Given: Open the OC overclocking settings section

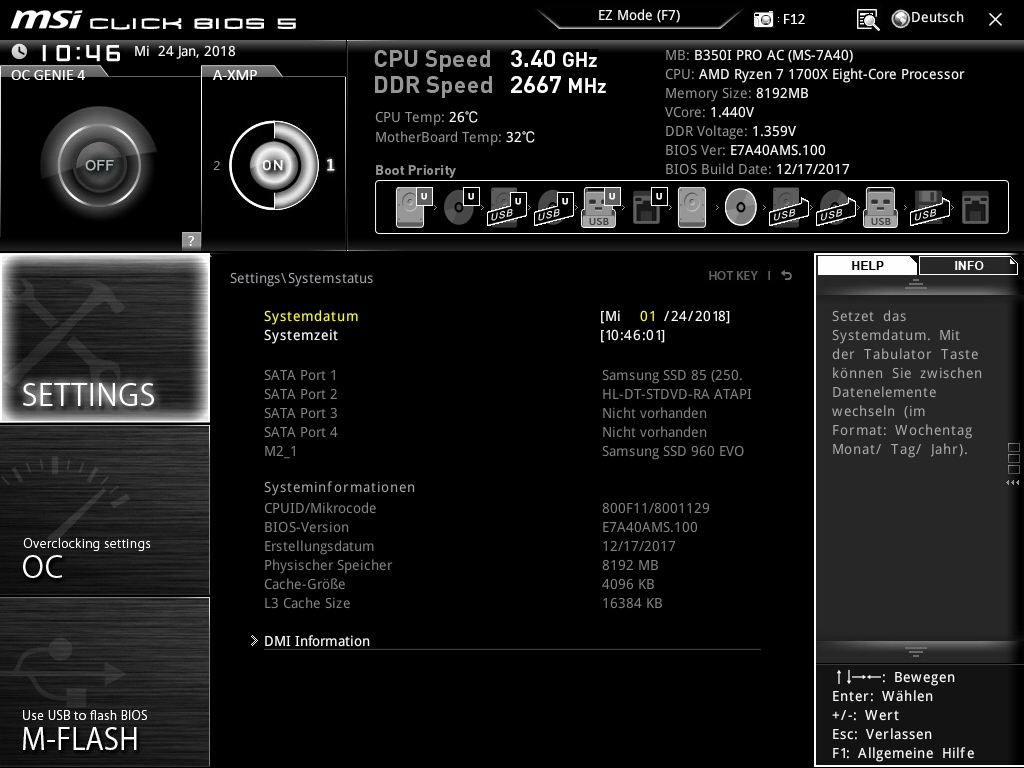Looking at the screenshot, I should (105, 510).
